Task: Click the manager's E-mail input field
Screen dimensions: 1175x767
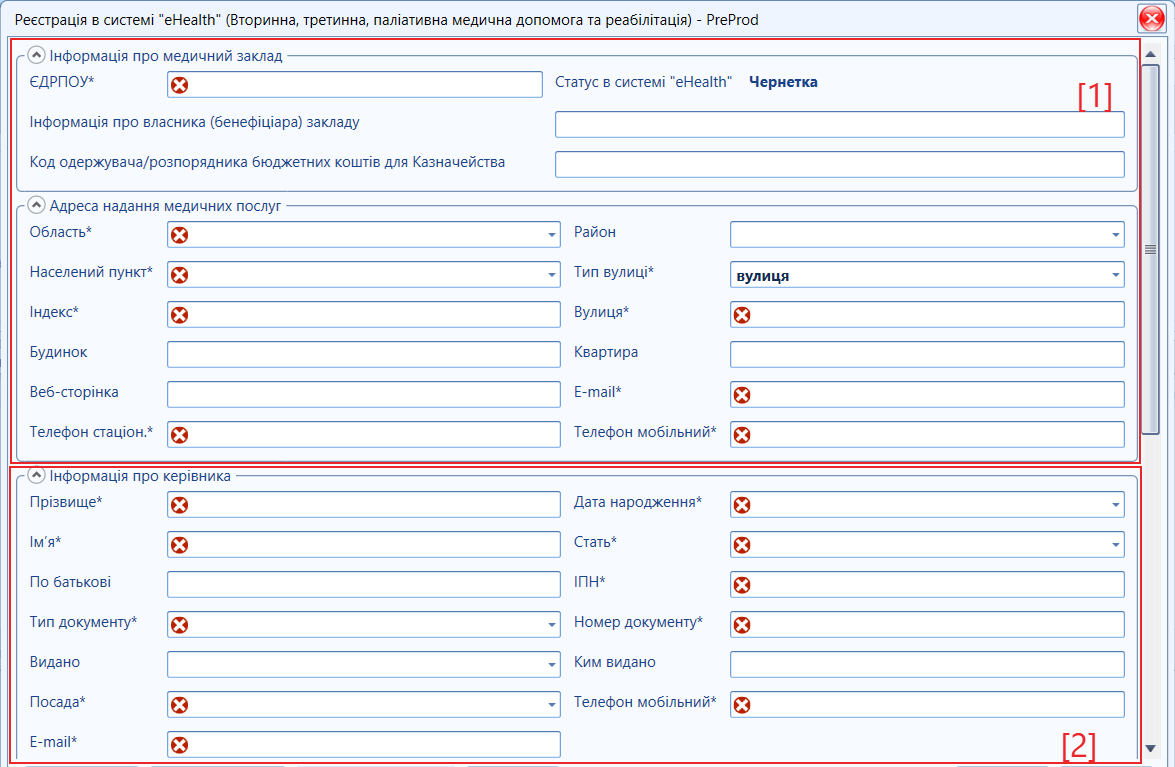Action: (363, 745)
